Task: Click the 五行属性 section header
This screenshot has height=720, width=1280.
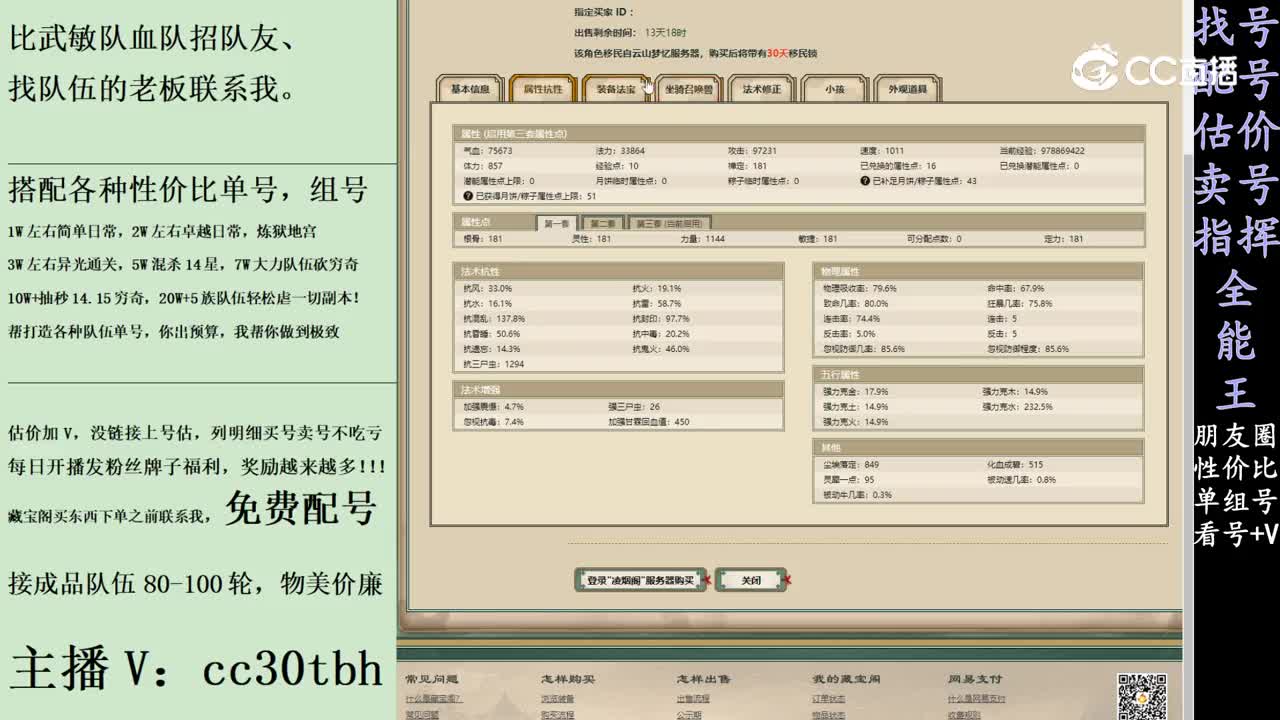Action: click(978, 374)
